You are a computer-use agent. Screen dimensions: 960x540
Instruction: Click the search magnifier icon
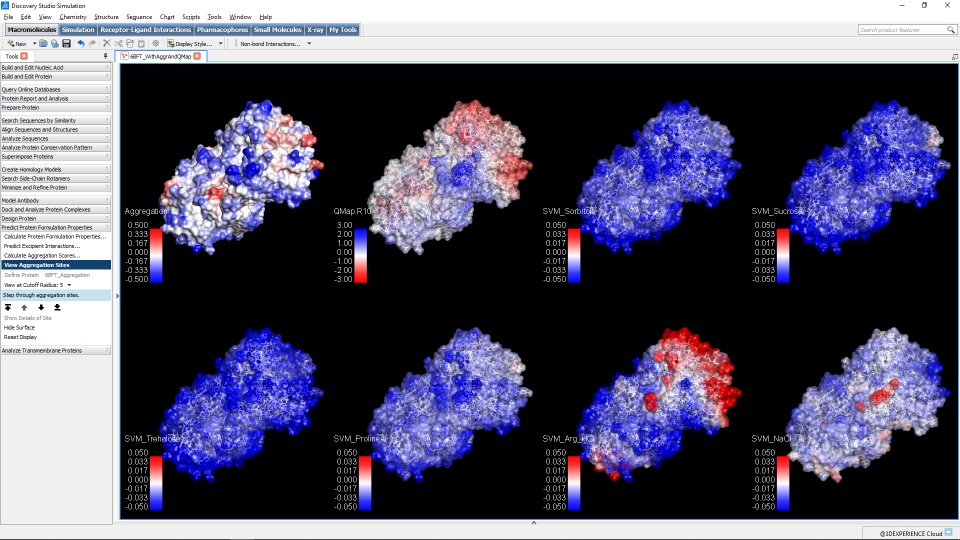(951, 29)
